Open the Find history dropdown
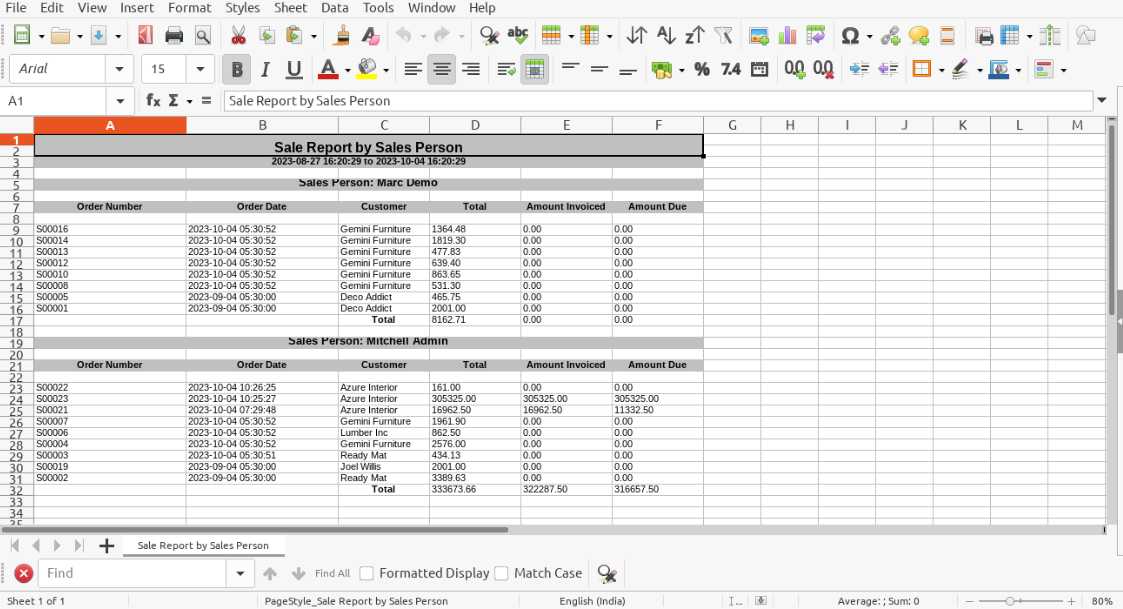 240,573
